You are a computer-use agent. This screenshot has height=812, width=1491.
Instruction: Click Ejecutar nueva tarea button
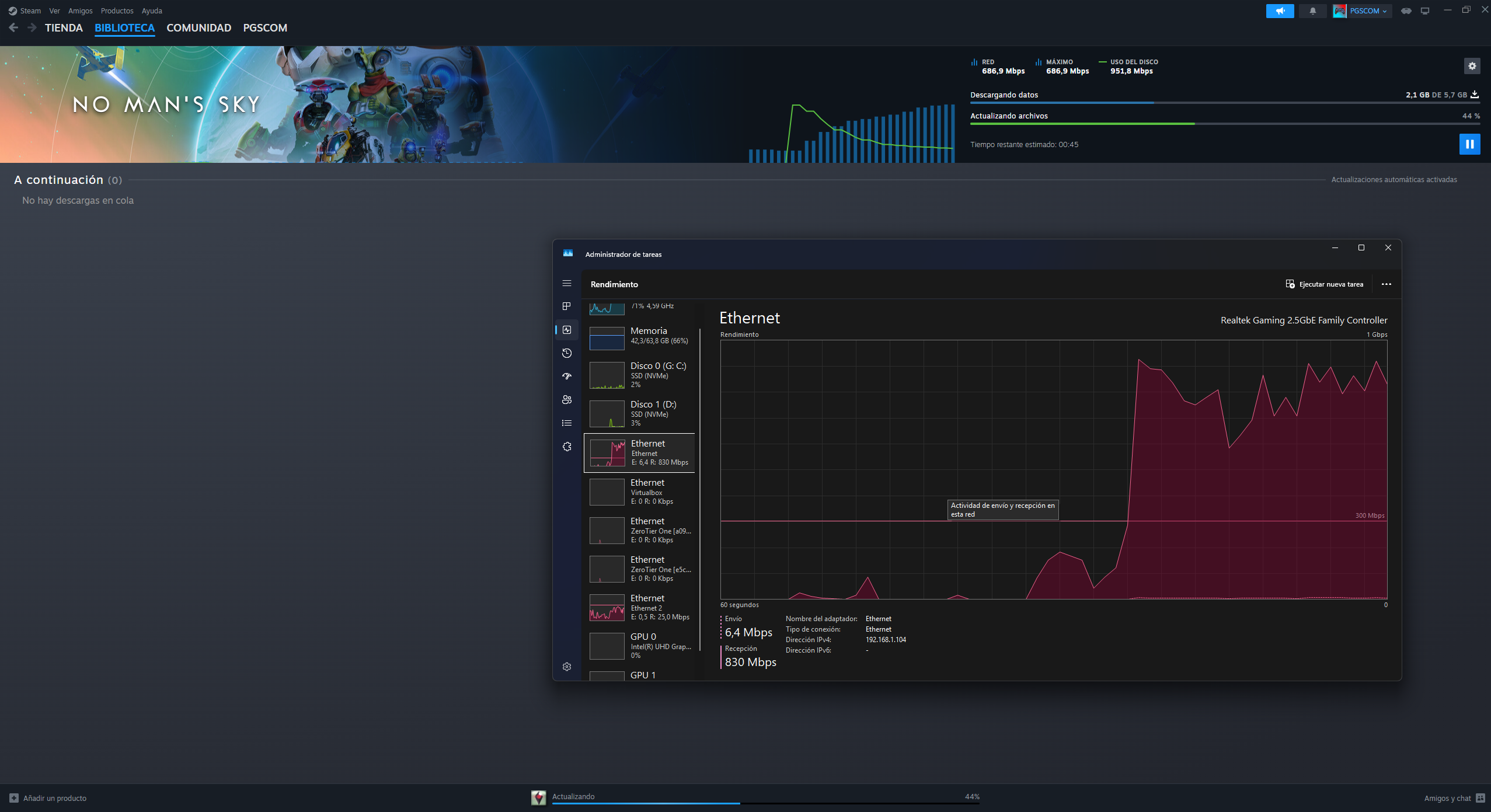(1324, 284)
